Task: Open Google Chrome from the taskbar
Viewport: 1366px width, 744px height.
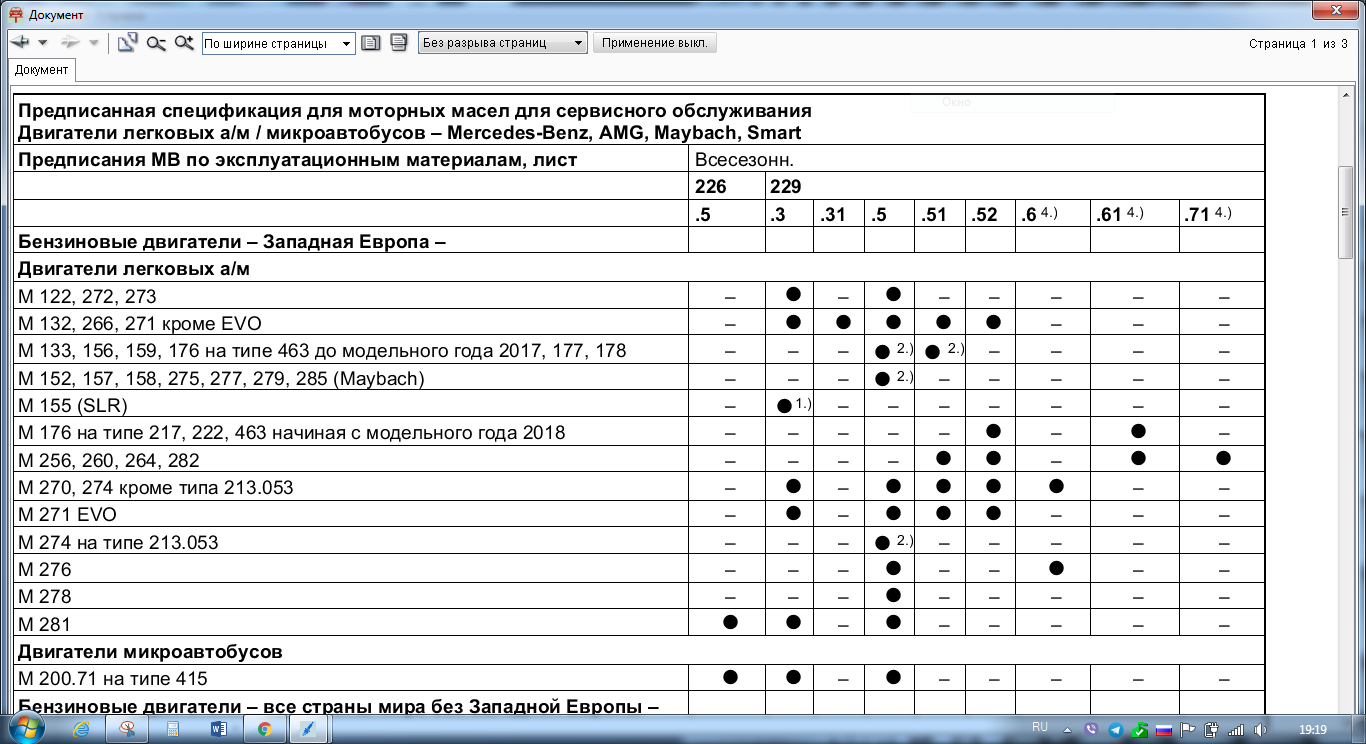Action: point(265,728)
